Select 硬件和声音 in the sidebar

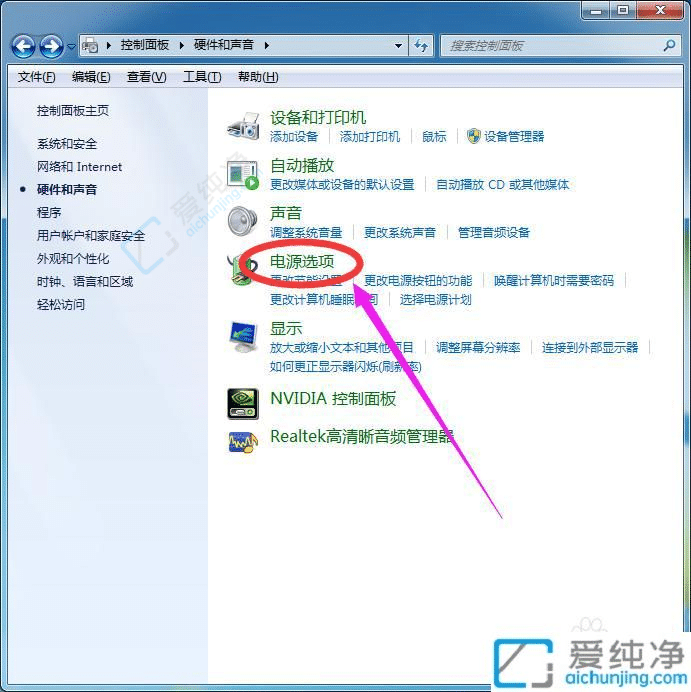(67, 189)
